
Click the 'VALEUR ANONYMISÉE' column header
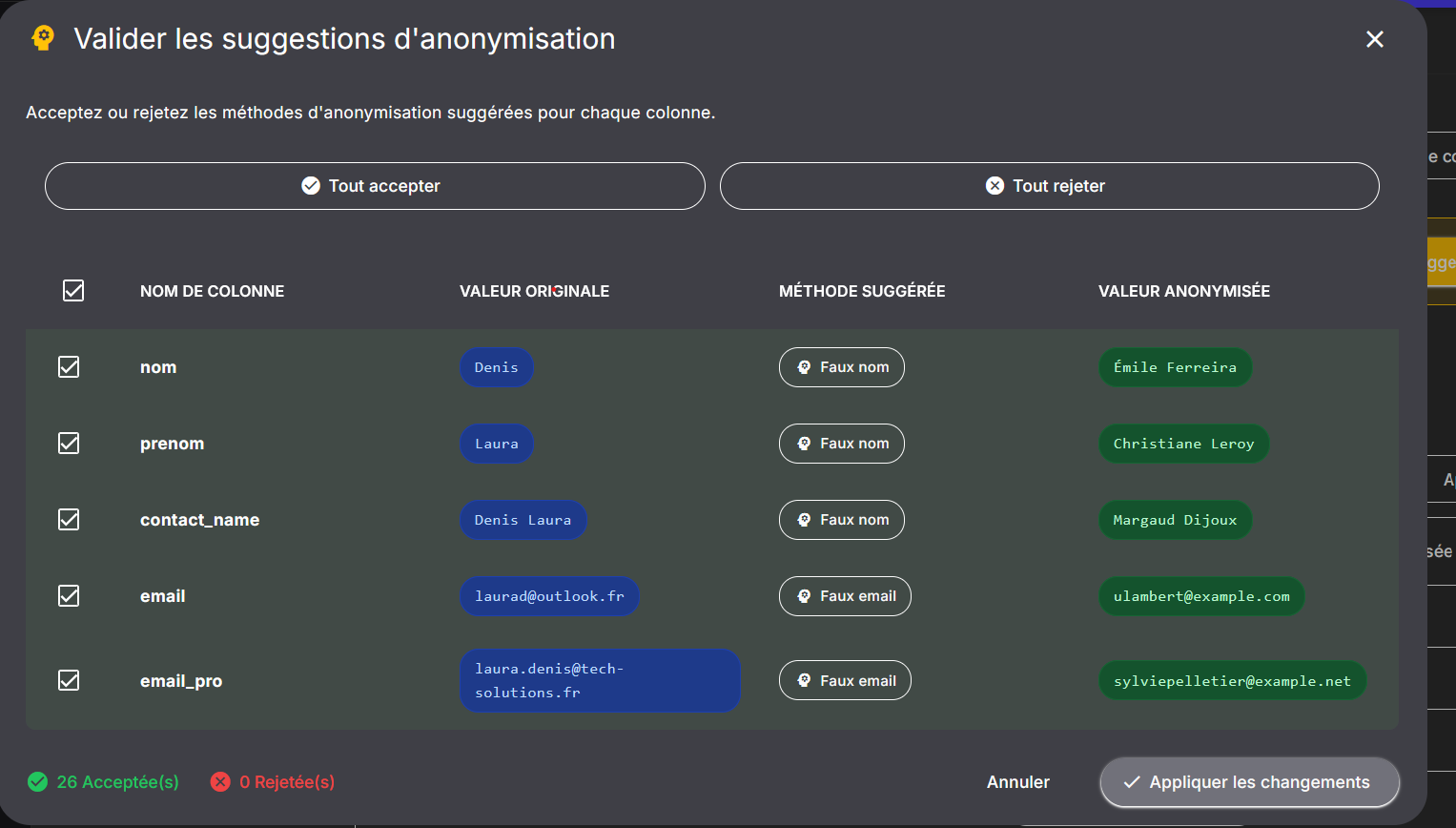(x=1184, y=291)
